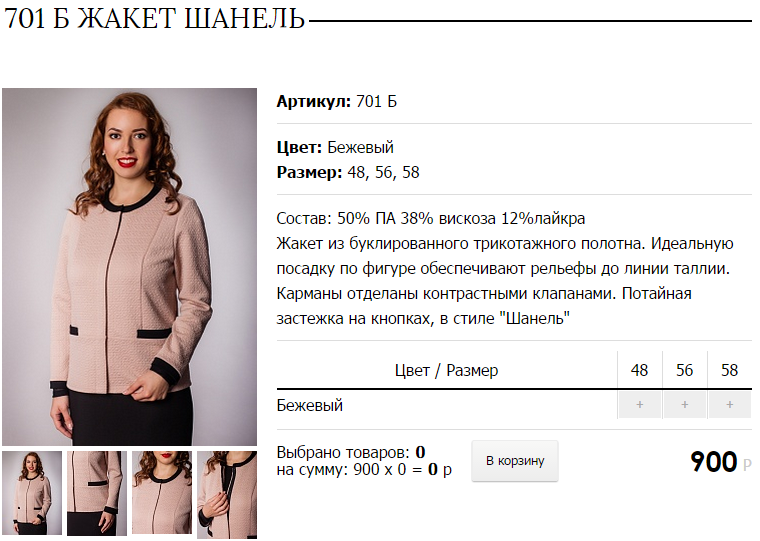The width and height of the screenshot is (760, 541).
Task: Click the 'Размер: 48, 56, 58' text
Action: [348, 173]
